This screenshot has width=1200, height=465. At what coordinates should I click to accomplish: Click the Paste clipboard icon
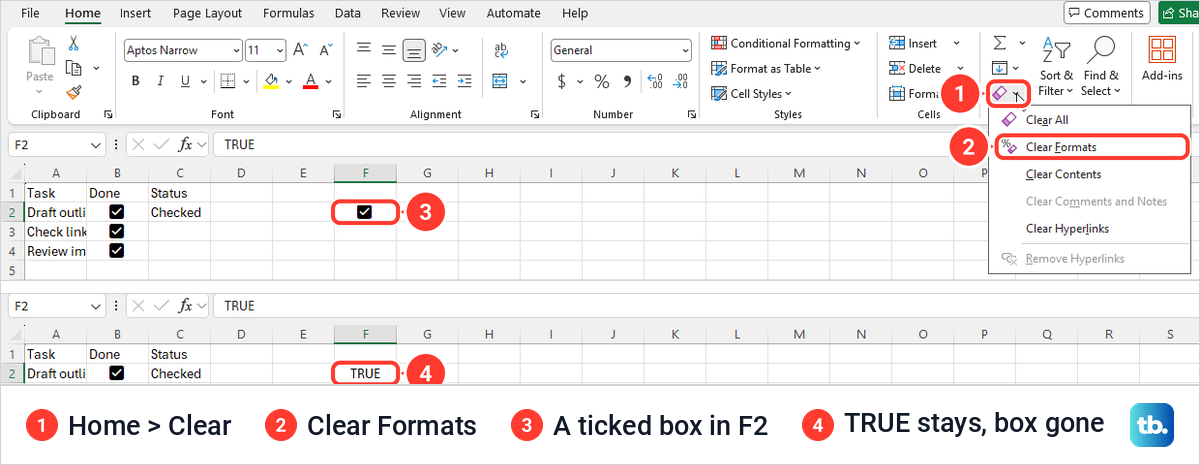point(40,52)
